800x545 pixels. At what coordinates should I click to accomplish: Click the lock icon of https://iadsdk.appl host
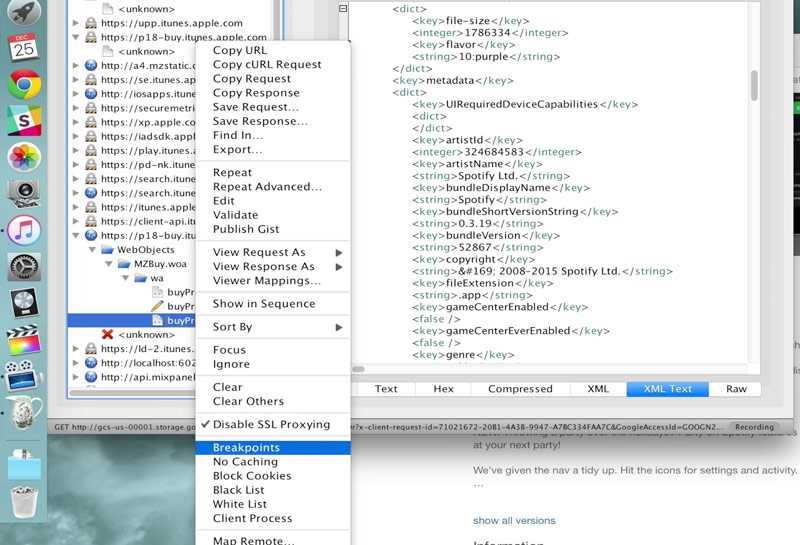(91, 136)
